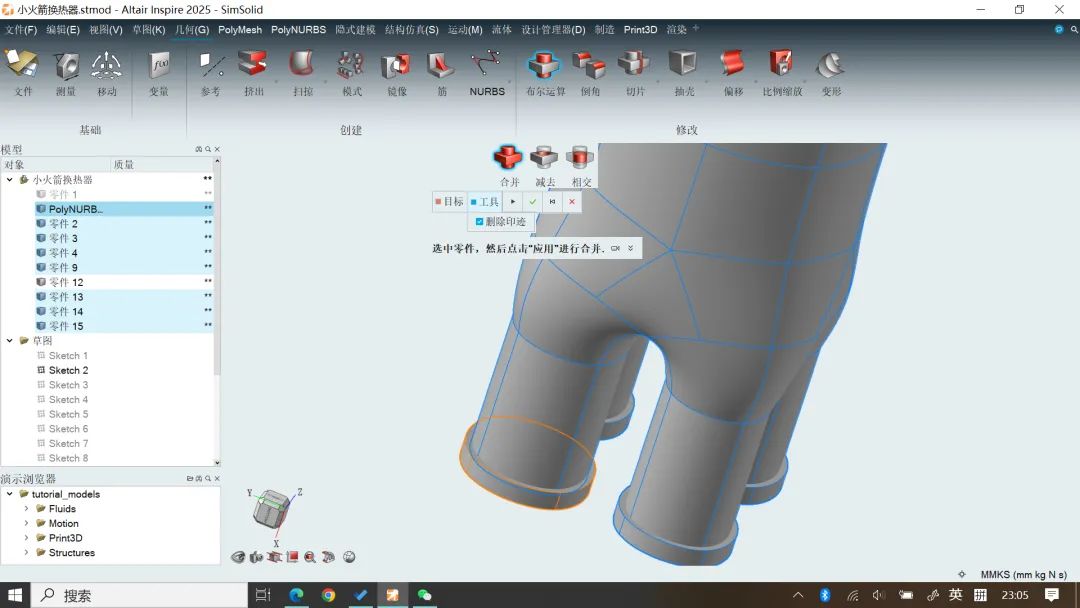This screenshot has height=608, width=1080.
Task: Click the green checkmark apply button
Action: click(x=533, y=202)
